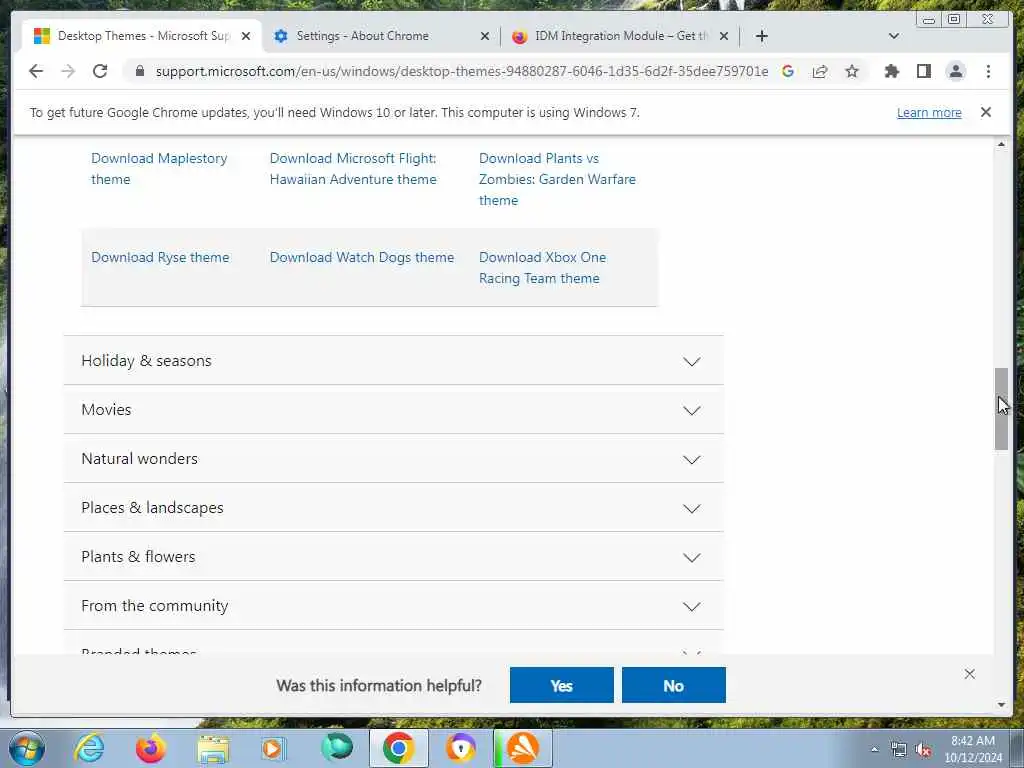Switch to the IDM Integration Module tab
1024x768 pixels.
tap(620, 36)
